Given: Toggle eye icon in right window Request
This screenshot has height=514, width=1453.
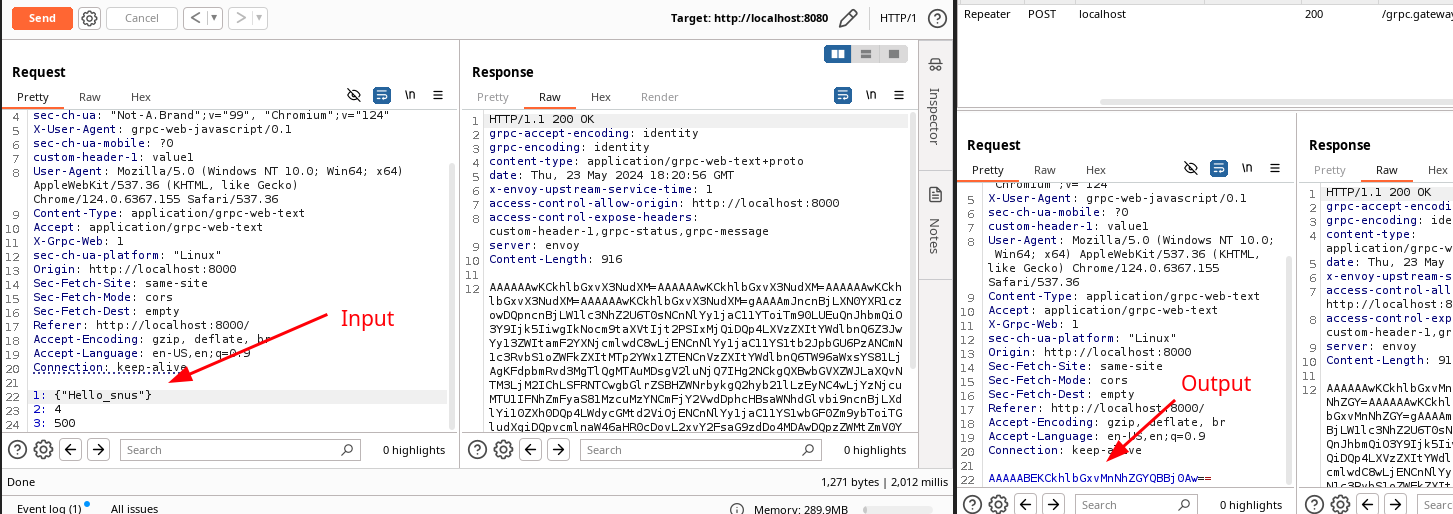Looking at the screenshot, I should (1191, 168).
